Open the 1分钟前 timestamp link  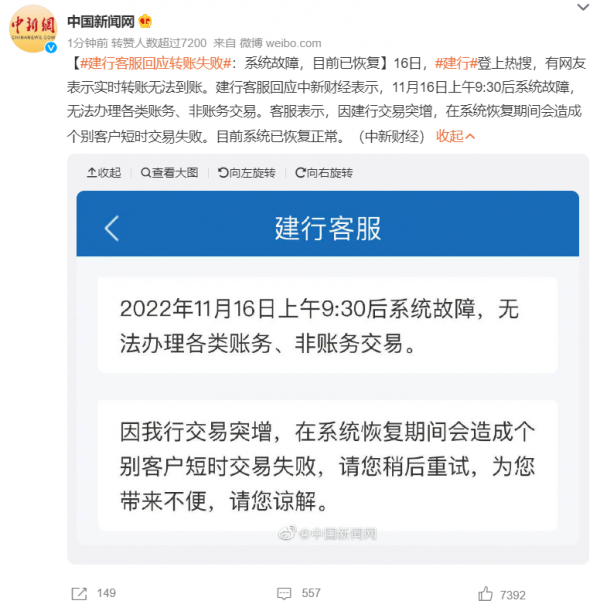pos(87,43)
